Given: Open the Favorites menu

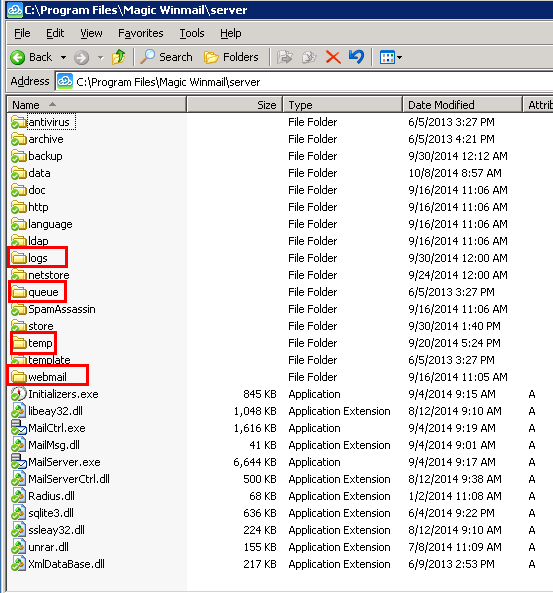Looking at the screenshot, I should click(141, 33).
